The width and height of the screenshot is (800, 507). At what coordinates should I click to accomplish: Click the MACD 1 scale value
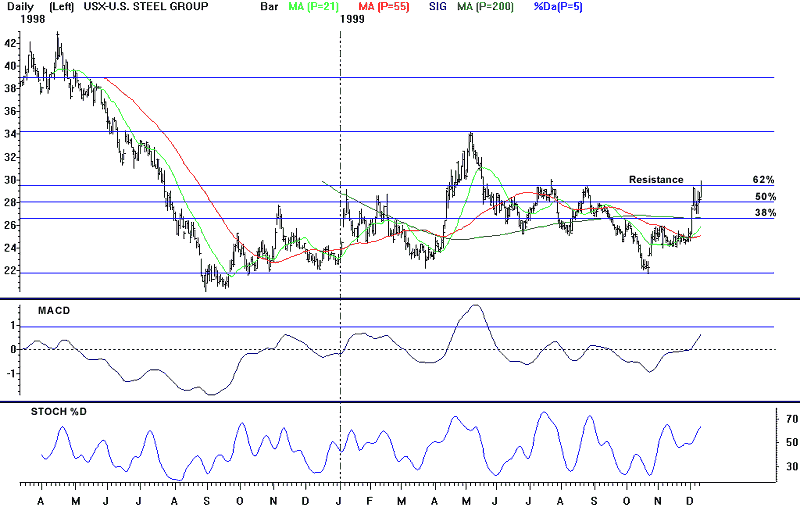tap(12, 326)
